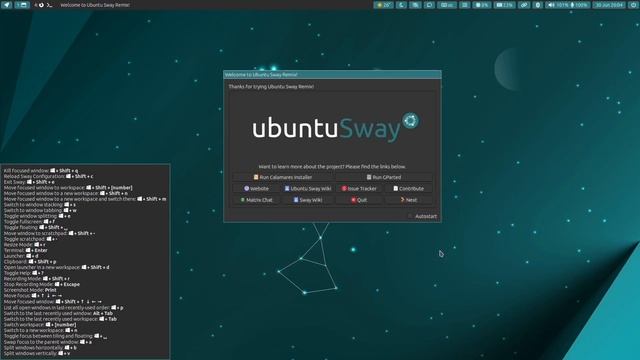Click the network link icon in top bar
Image resolution: width=640 pixels, height=360 pixels.
(524, 5)
